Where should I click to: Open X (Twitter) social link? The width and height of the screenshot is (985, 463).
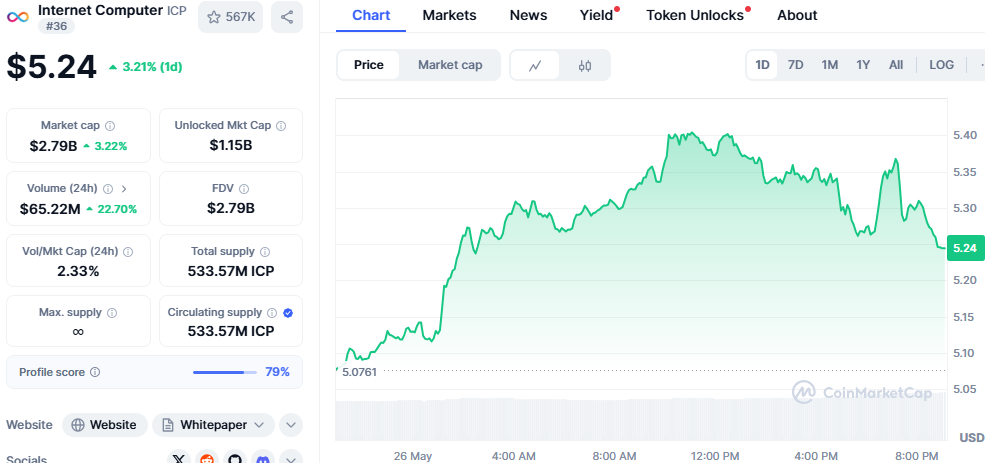tap(180, 459)
